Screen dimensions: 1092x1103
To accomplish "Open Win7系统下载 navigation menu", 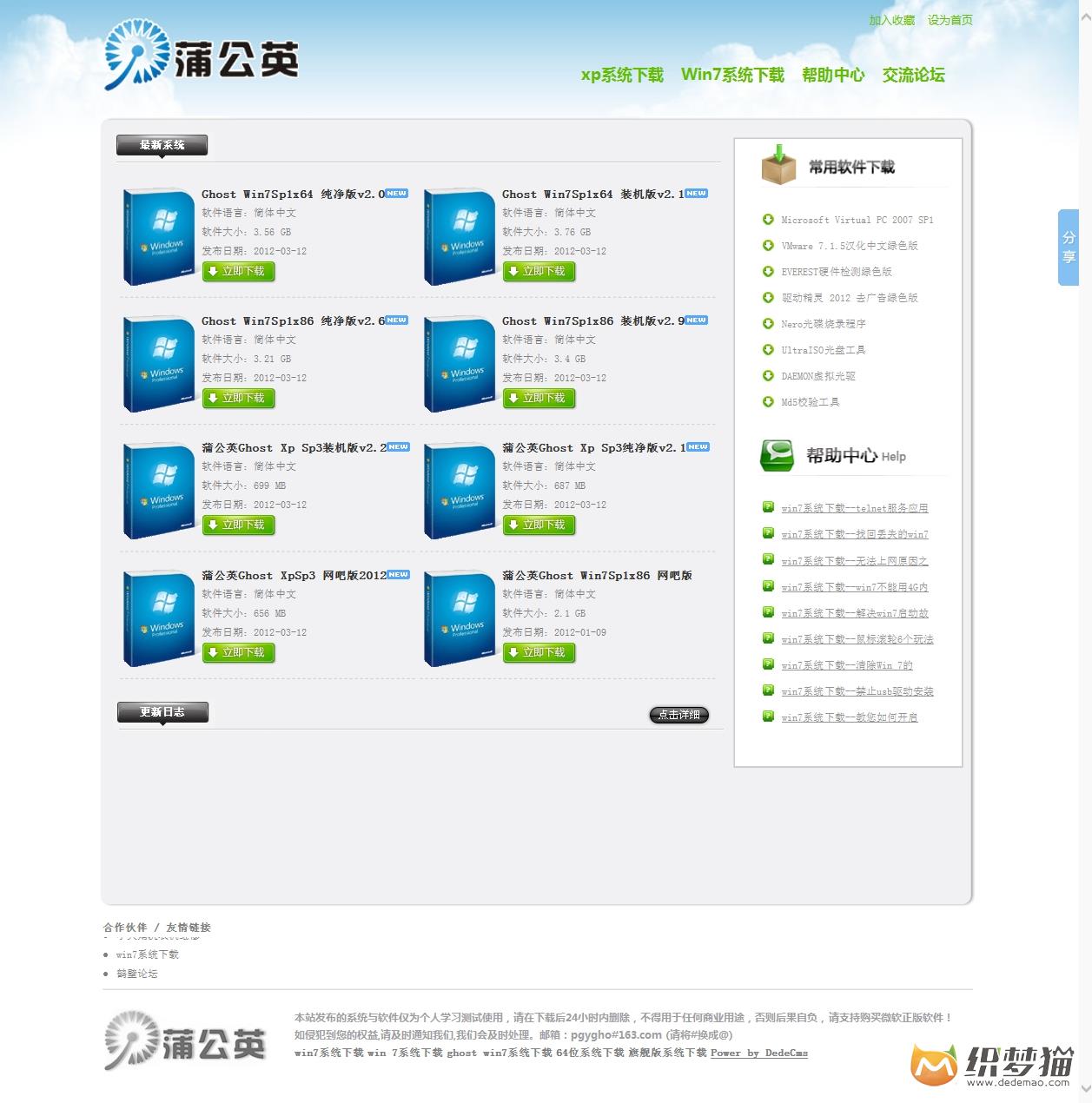I will point(732,76).
